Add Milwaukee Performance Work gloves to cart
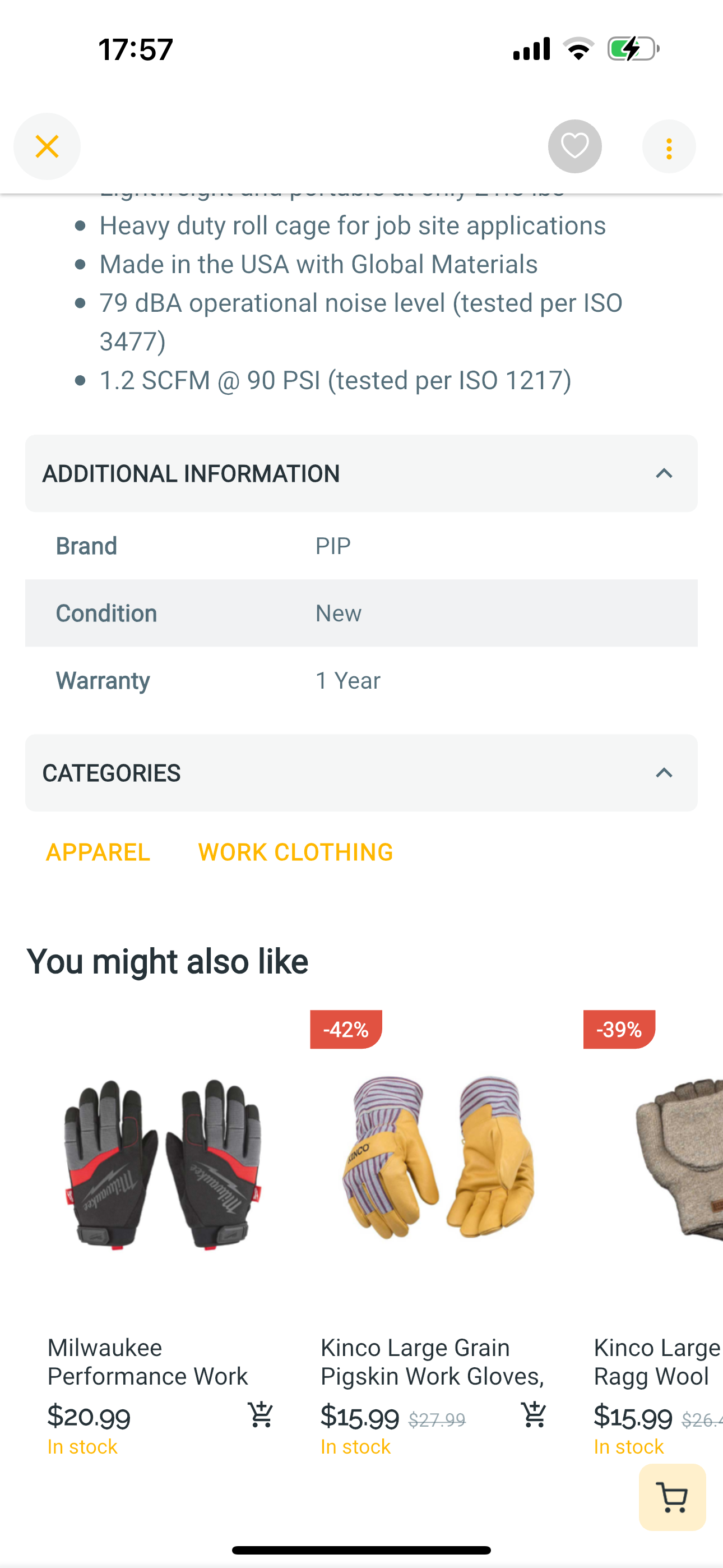 261,1415
